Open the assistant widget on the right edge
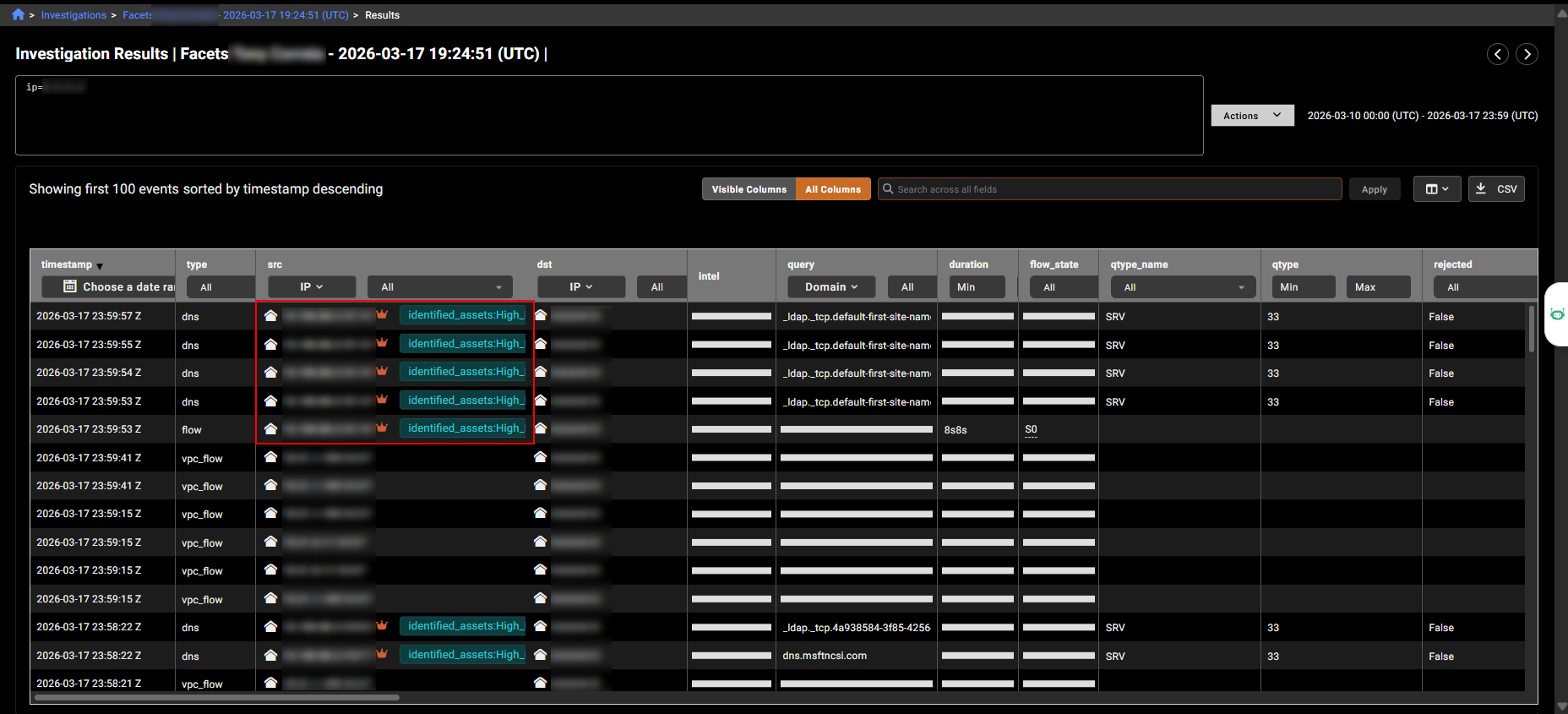The height and width of the screenshot is (714, 1568). pos(1556,314)
